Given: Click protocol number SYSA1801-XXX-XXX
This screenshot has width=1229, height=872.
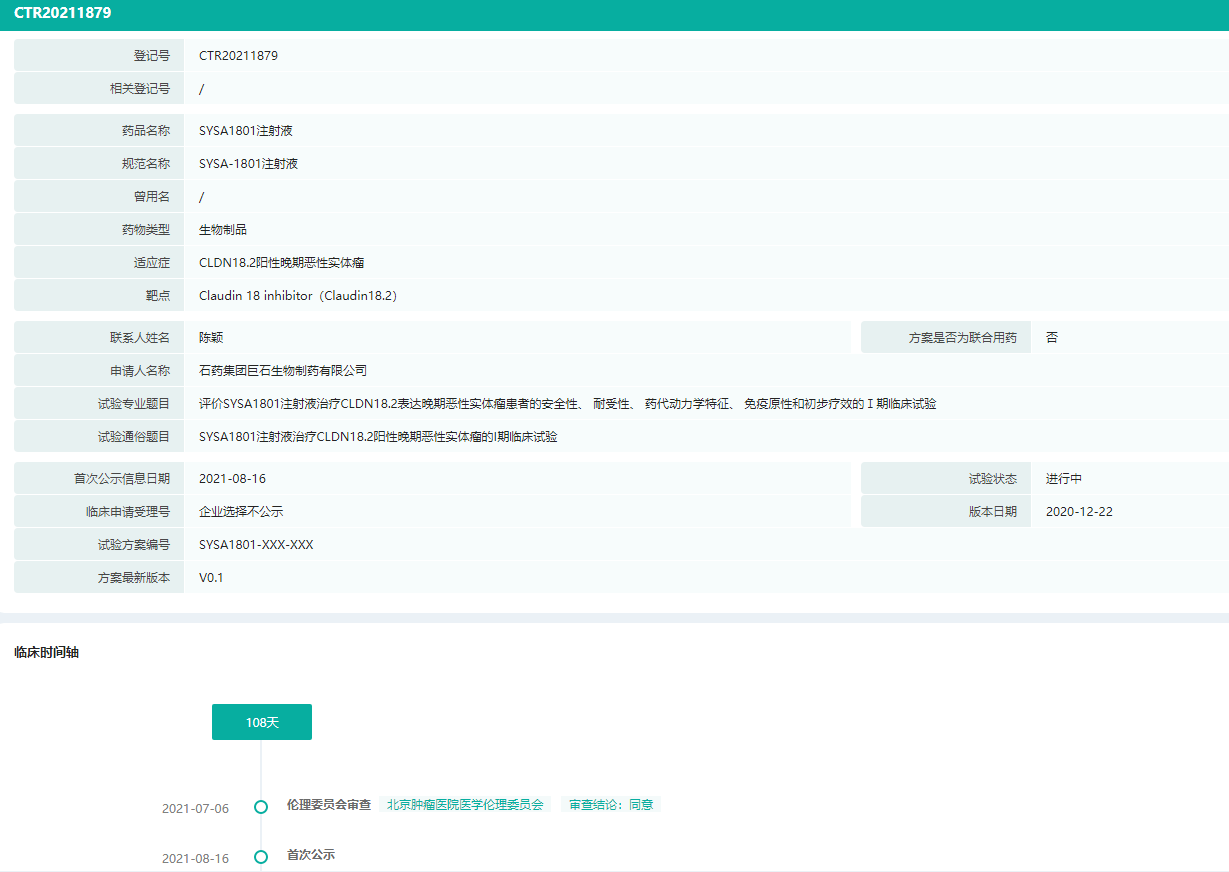Looking at the screenshot, I should point(256,545).
